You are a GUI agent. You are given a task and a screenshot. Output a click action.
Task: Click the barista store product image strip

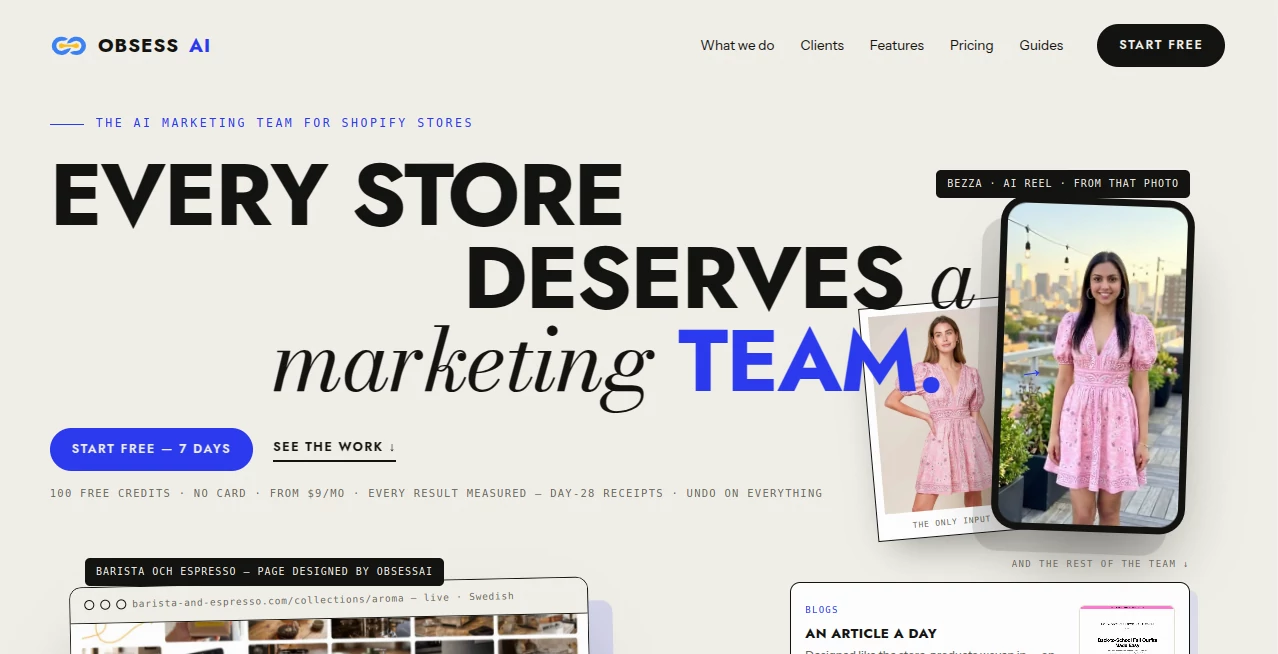[x=330, y=636]
